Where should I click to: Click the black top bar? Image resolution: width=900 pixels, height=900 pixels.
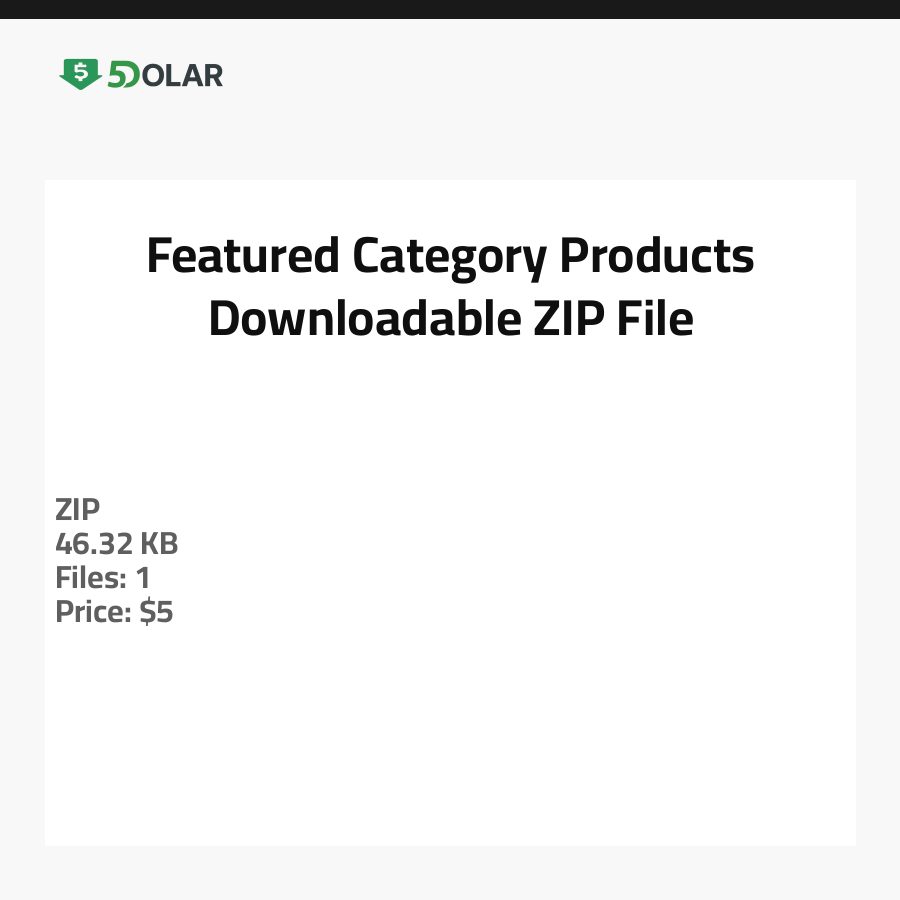point(450,9)
